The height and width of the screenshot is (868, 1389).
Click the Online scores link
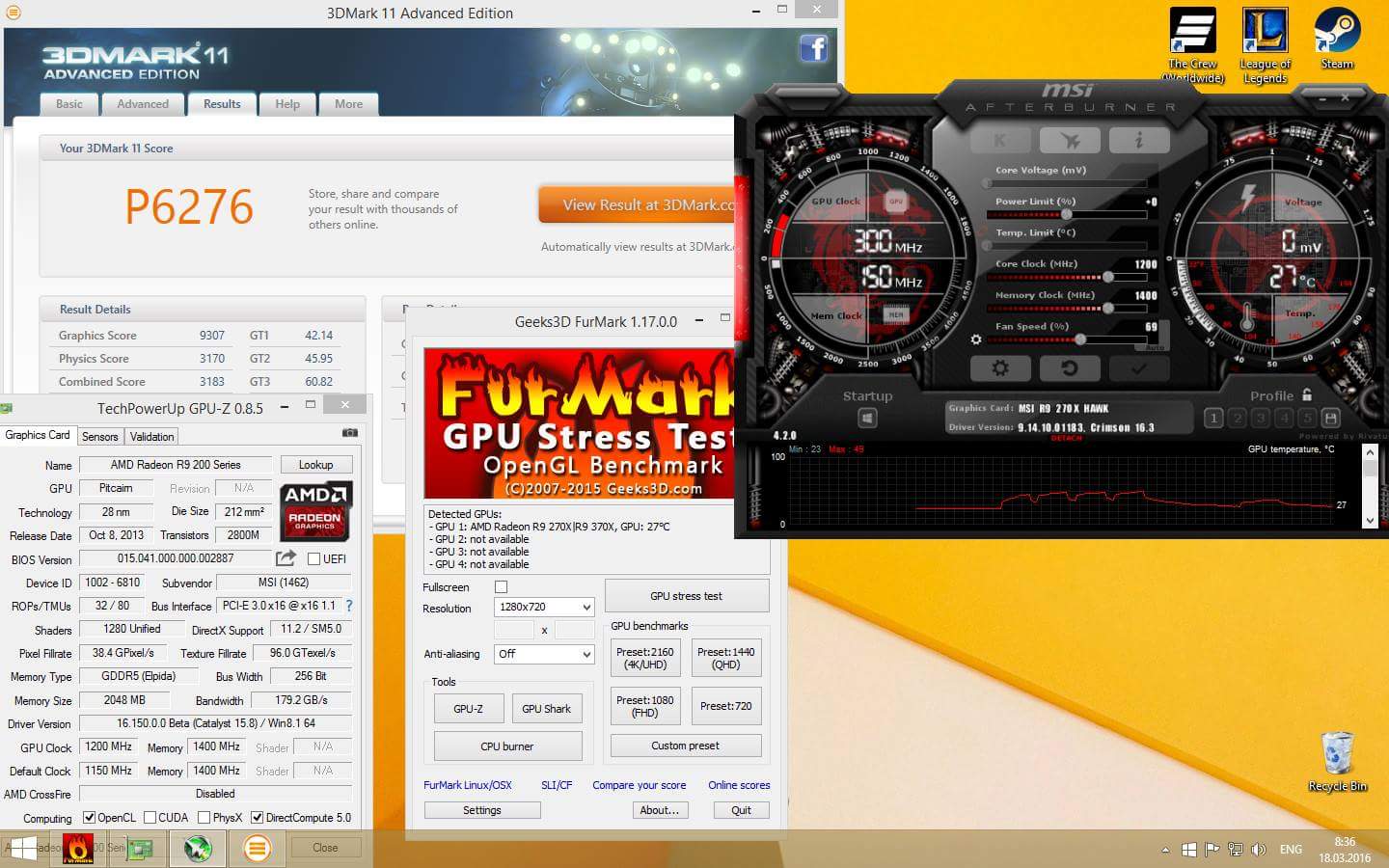[739, 785]
